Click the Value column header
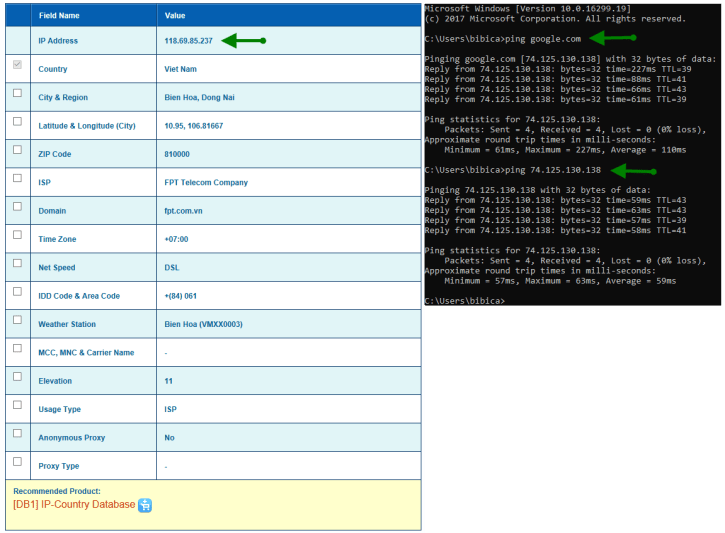 tap(175, 16)
